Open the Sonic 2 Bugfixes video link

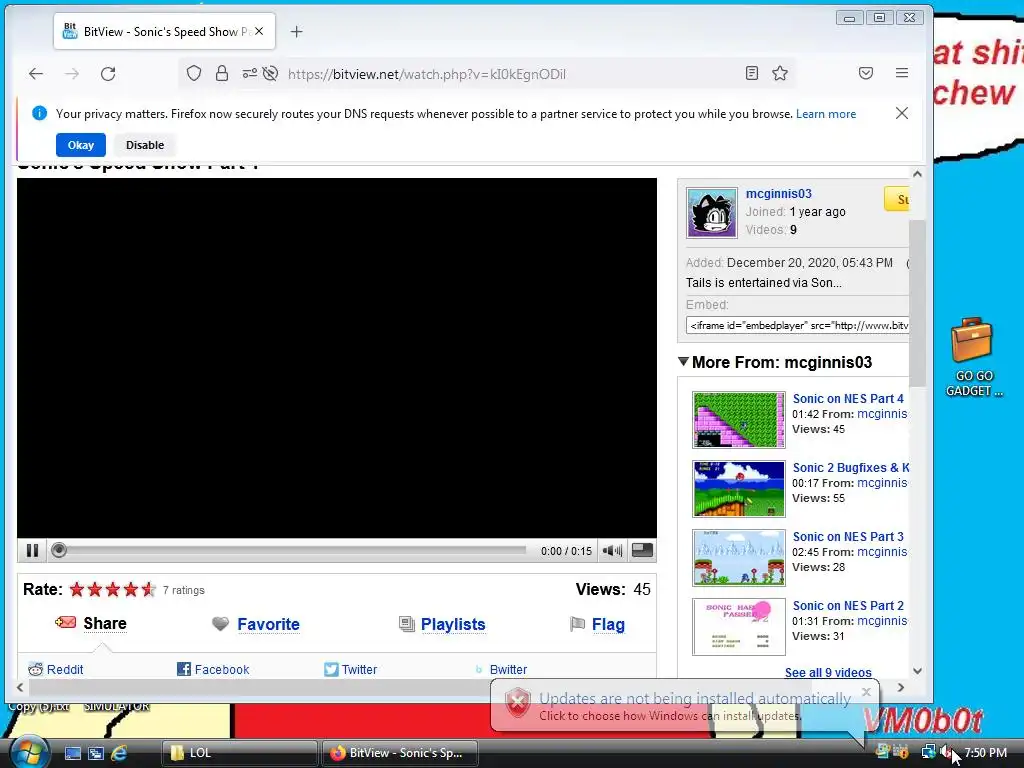click(851, 468)
